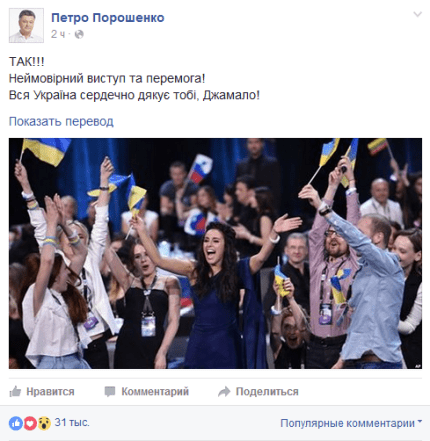The image size is (430, 441).
Task: Expand the post options chevron at top right
Action: coord(417,14)
